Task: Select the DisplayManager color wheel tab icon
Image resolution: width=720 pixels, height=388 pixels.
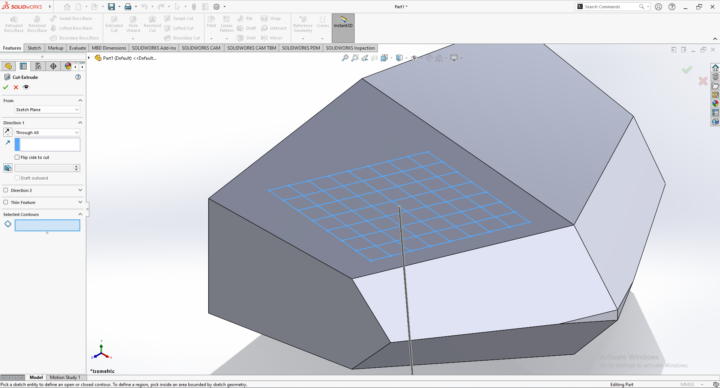Action: (68, 66)
